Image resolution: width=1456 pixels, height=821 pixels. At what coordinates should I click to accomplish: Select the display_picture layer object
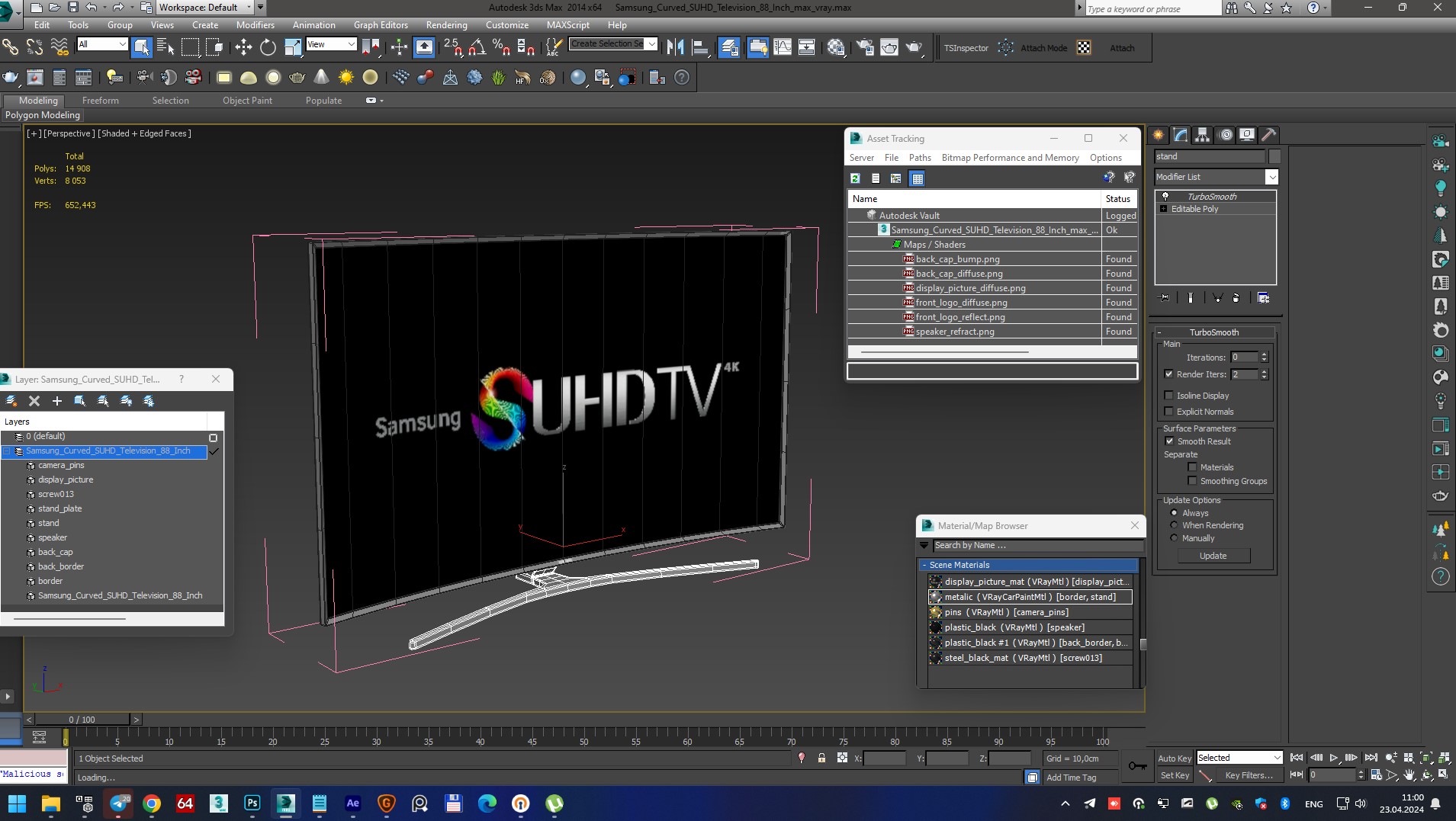point(66,479)
